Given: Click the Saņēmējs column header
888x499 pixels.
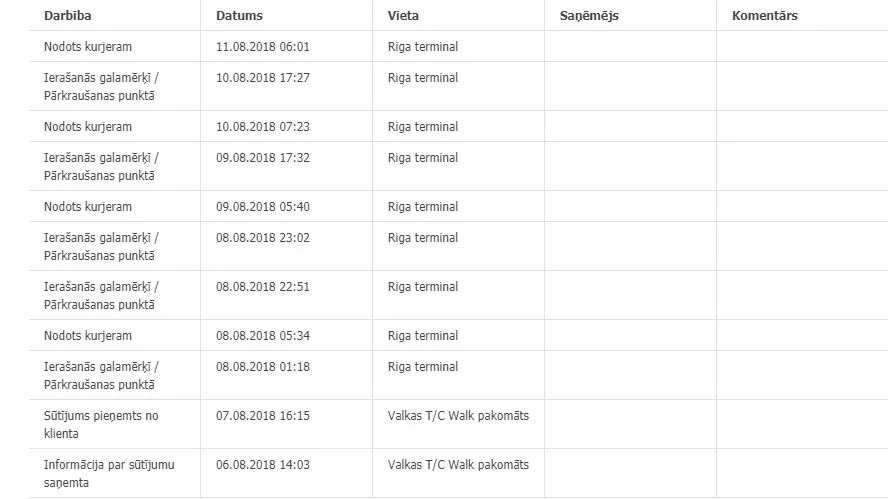Looking at the screenshot, I should click(589, 16).
